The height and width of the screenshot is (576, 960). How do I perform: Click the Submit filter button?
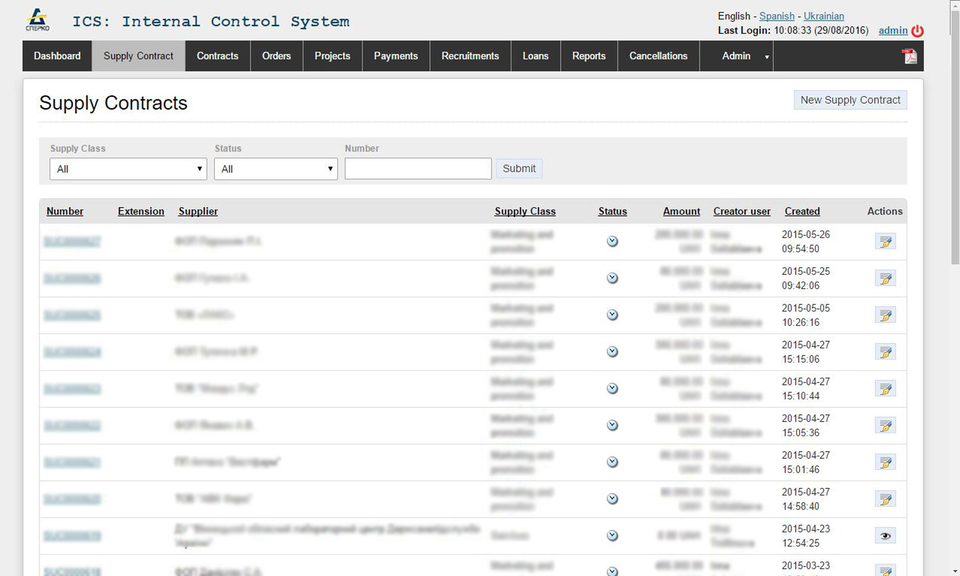(x=518, y=168)
